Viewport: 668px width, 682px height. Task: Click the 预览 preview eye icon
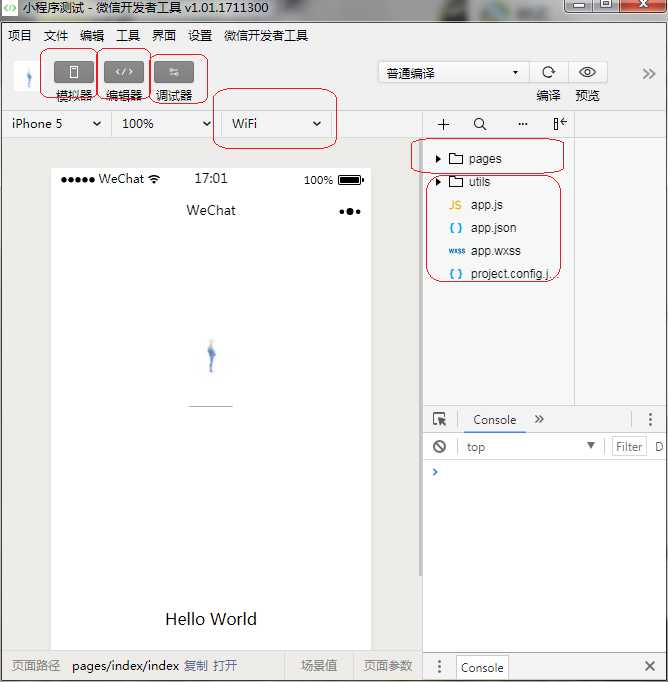point(587,72)
